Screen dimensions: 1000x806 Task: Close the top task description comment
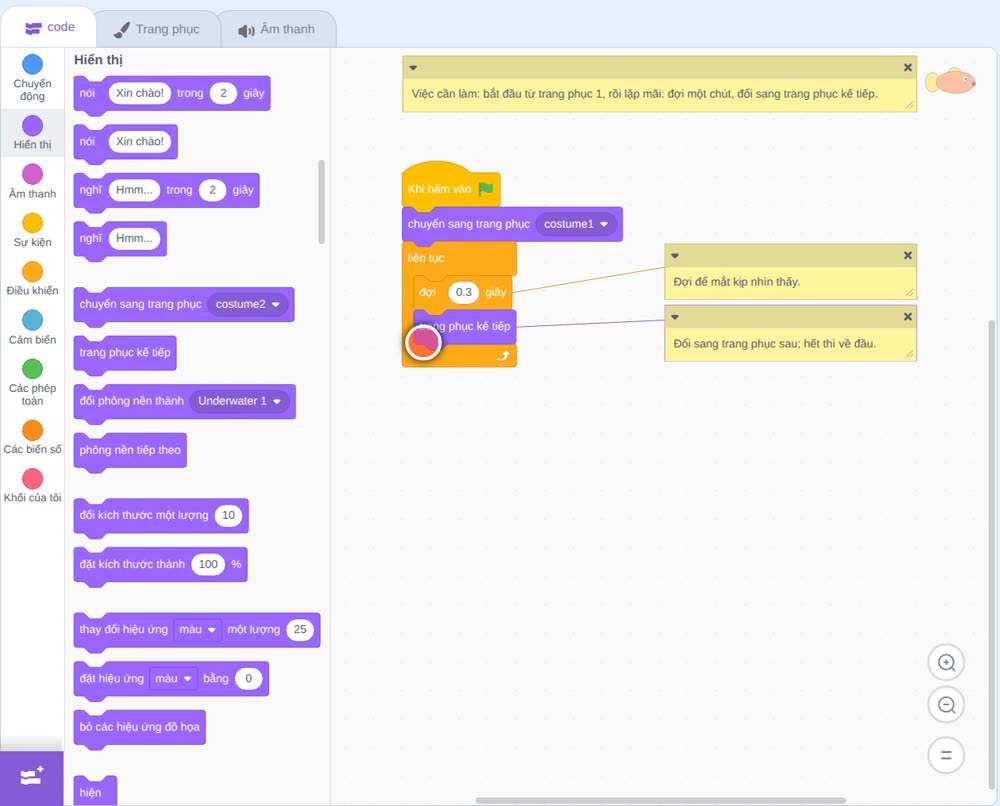[908, 68]
